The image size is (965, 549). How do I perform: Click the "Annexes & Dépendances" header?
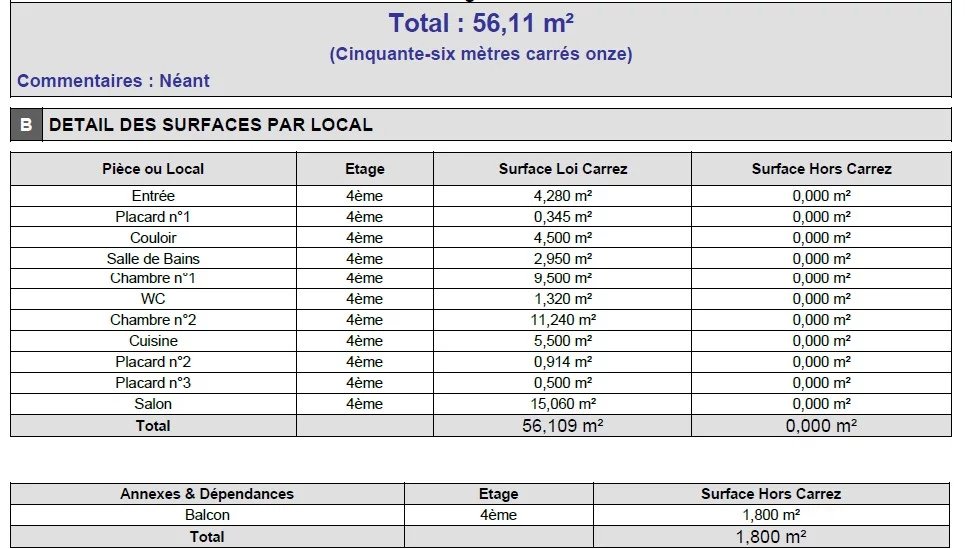(x=207, y=494)
